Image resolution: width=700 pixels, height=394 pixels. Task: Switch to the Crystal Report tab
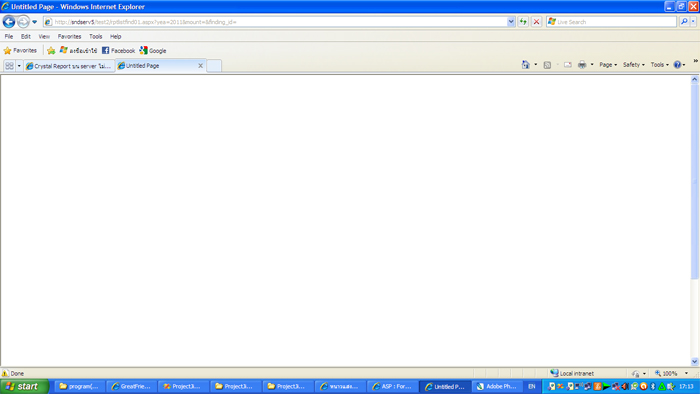69,66
